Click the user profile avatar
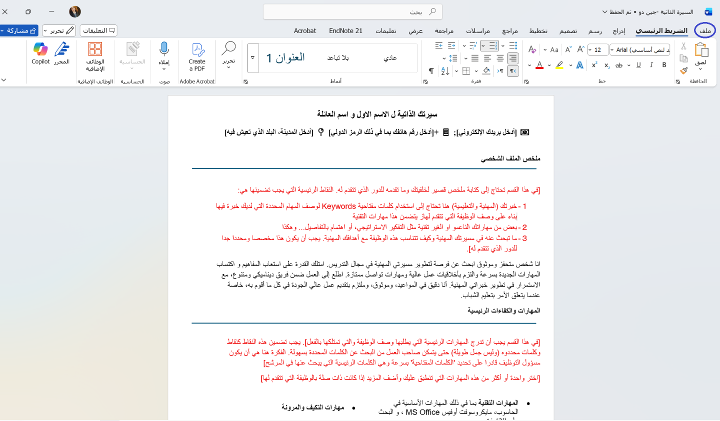This screenshot has width=720, height=421. (x=75, y=11)
